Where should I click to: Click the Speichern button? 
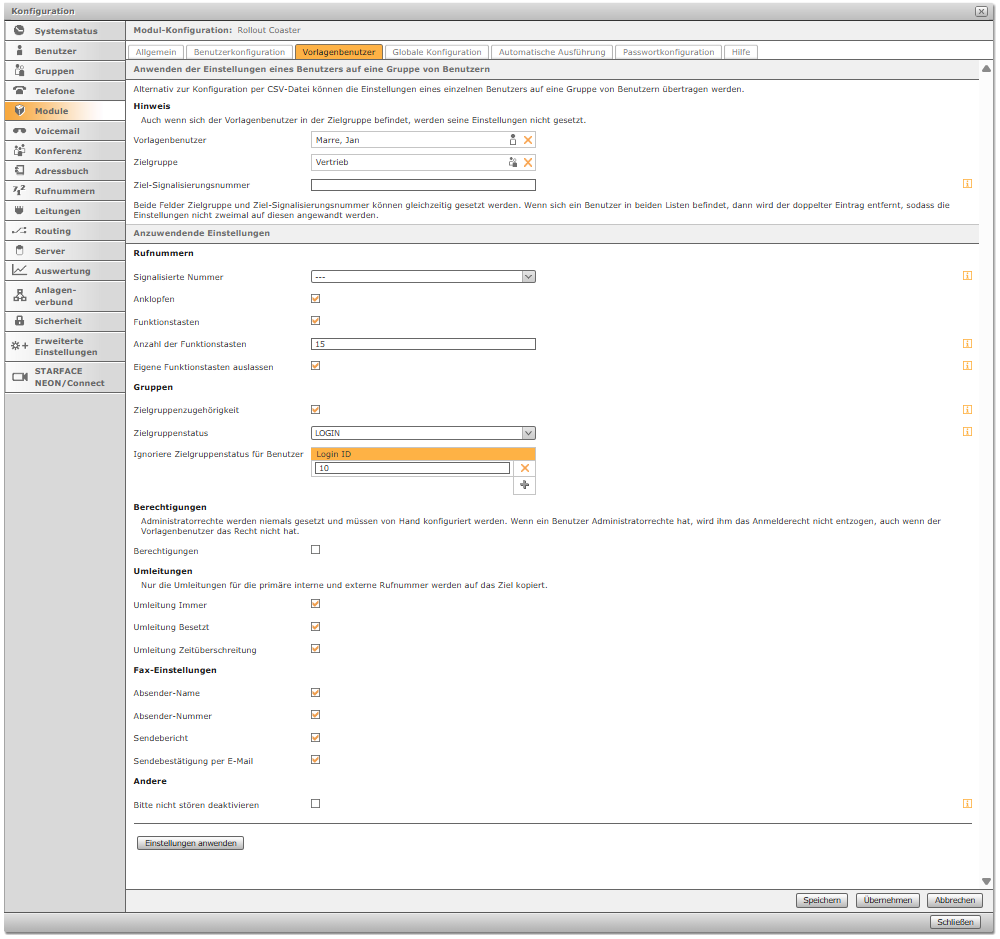tap(821, 900)
